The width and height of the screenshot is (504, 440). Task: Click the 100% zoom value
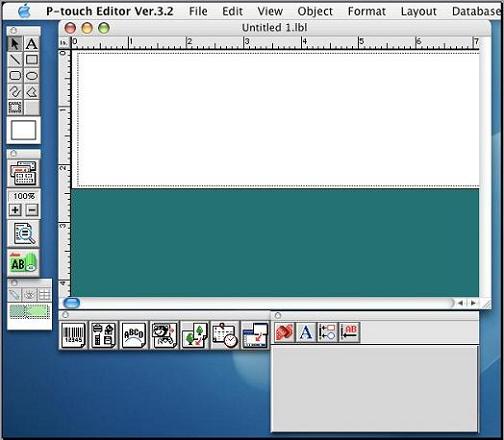(x=24, y=196)
